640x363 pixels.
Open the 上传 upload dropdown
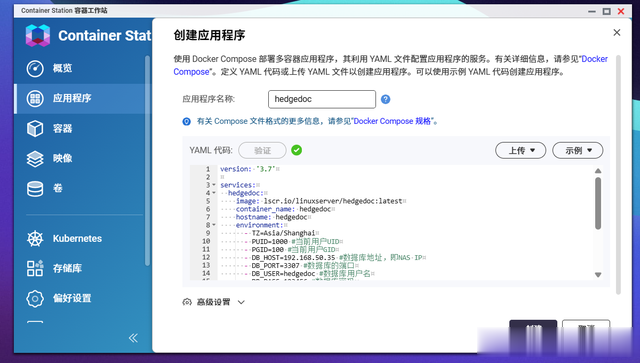tap(520, 150)
